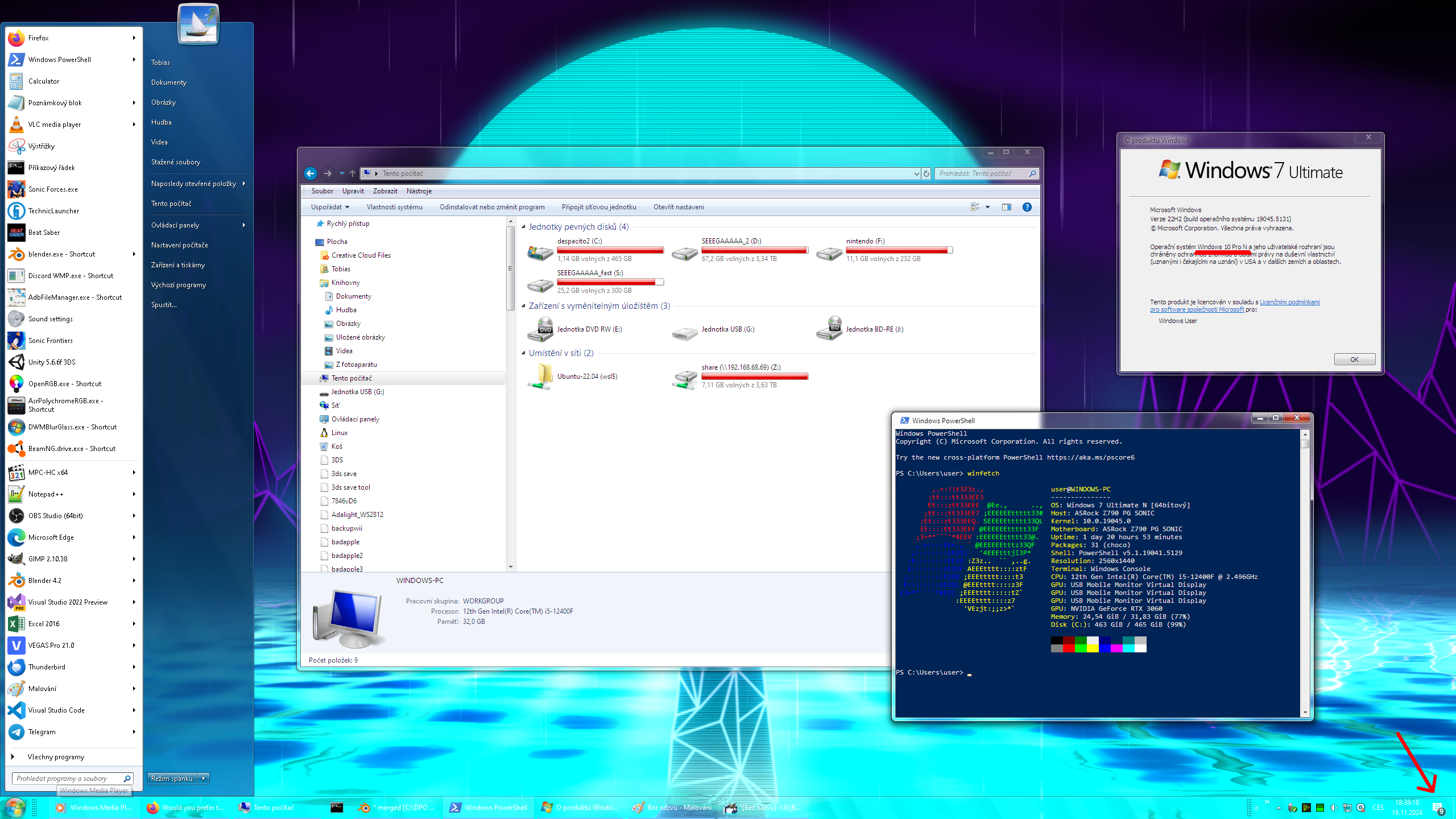Select the Jednotka BD-RE (J:) drive

[861, 329]
